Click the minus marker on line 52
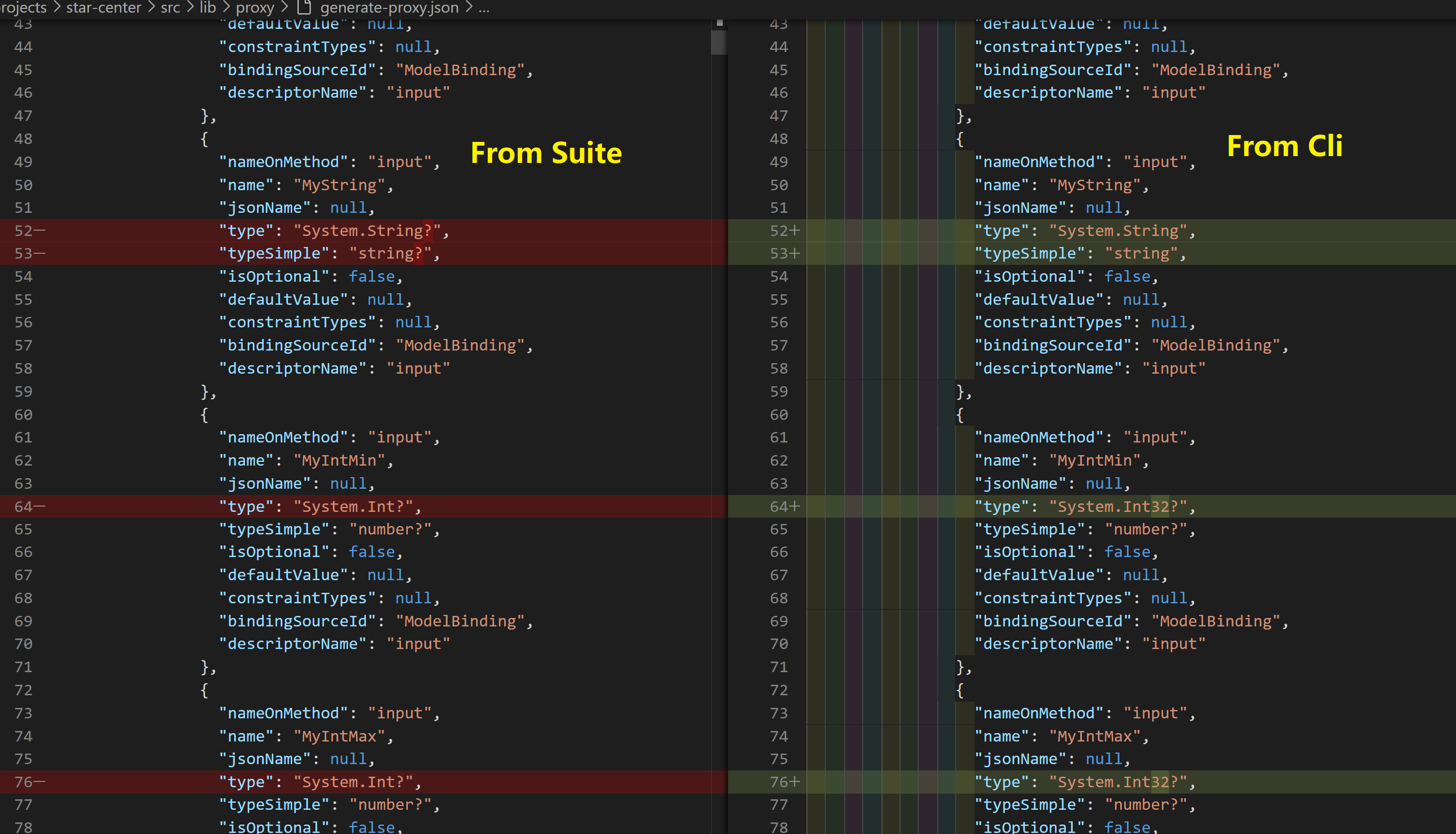 coord(39,231)
